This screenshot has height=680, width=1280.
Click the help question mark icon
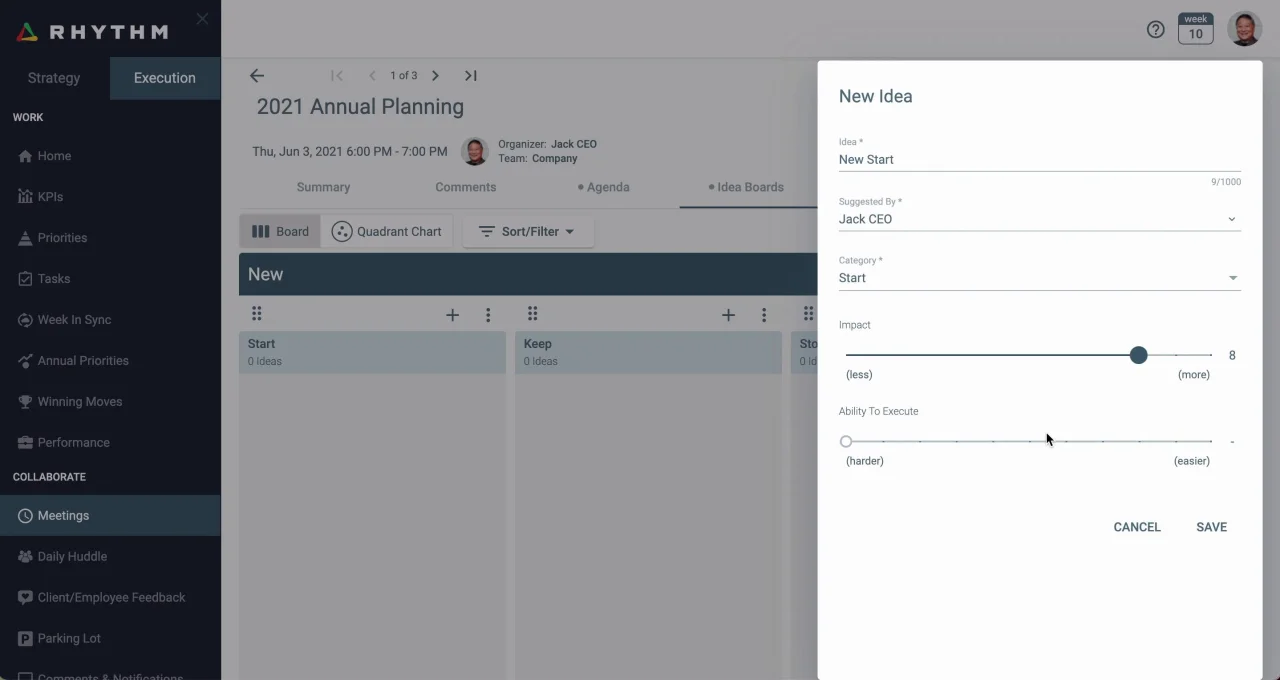pyautogui.click(x=1155, y=30)
